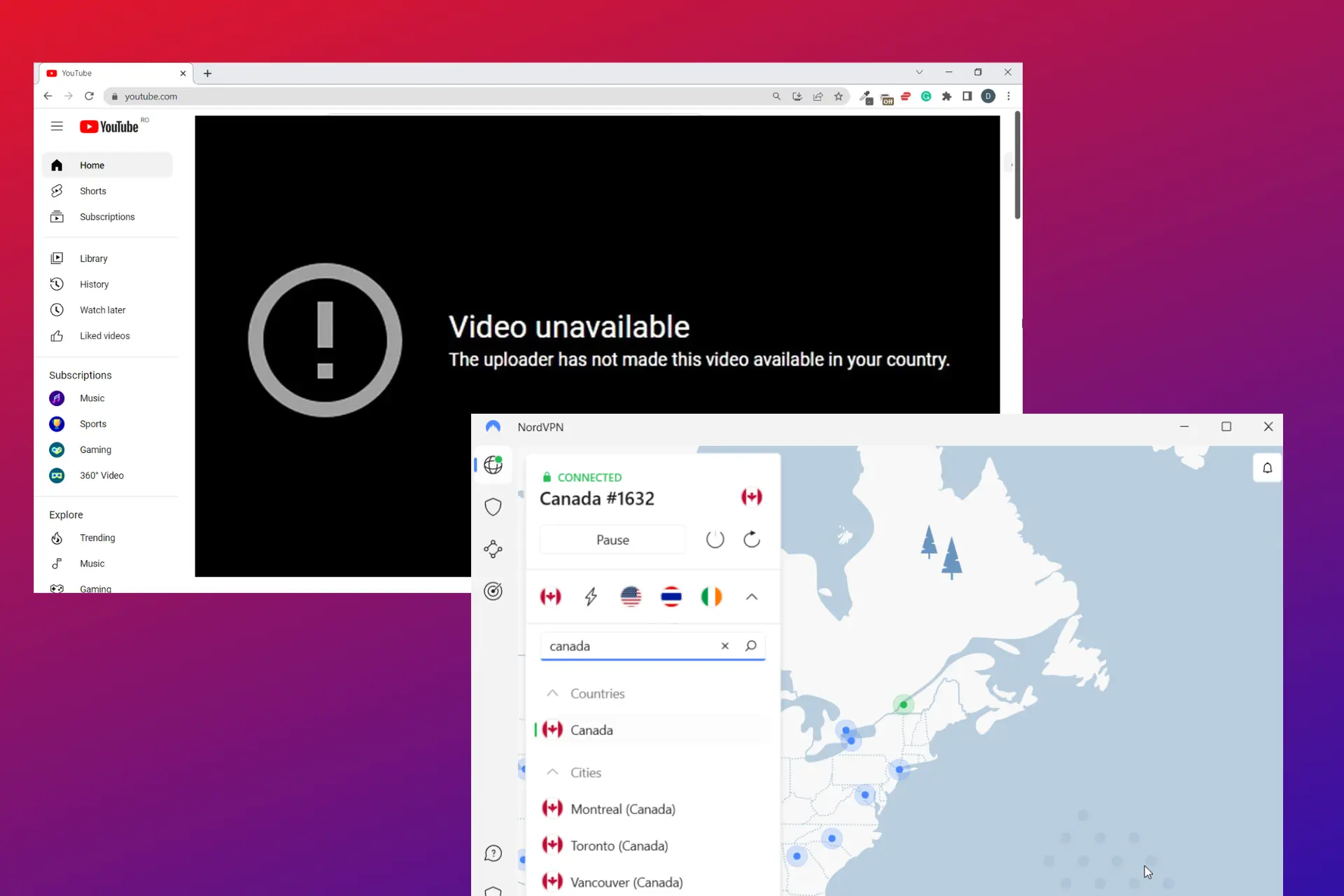Select Montreal (Canada) server
The height and width of the screenshot is (896, 1344).
[623, 808]
